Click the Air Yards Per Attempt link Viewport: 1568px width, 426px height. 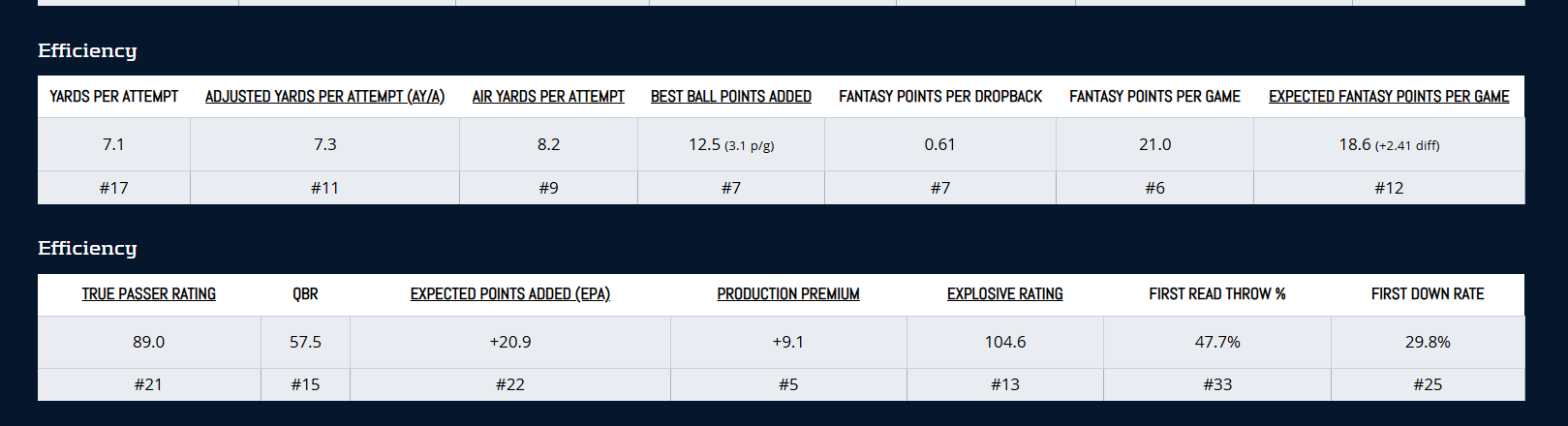click(x=548, y=97)
